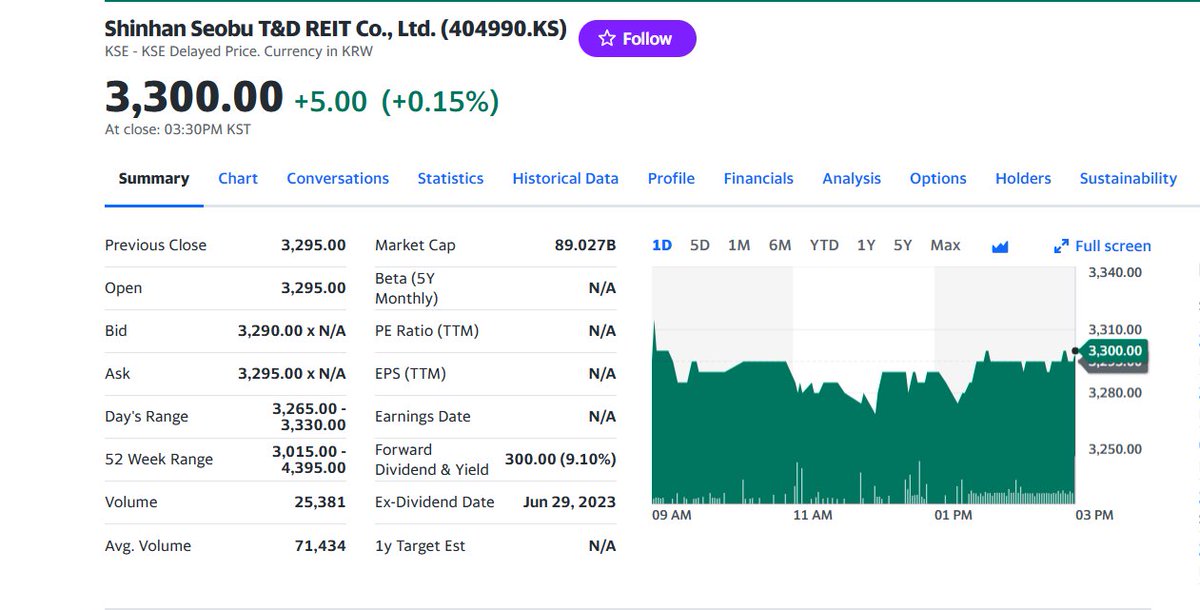Open the Options tab
The image size is (1200, 610).
click(938, 178)
